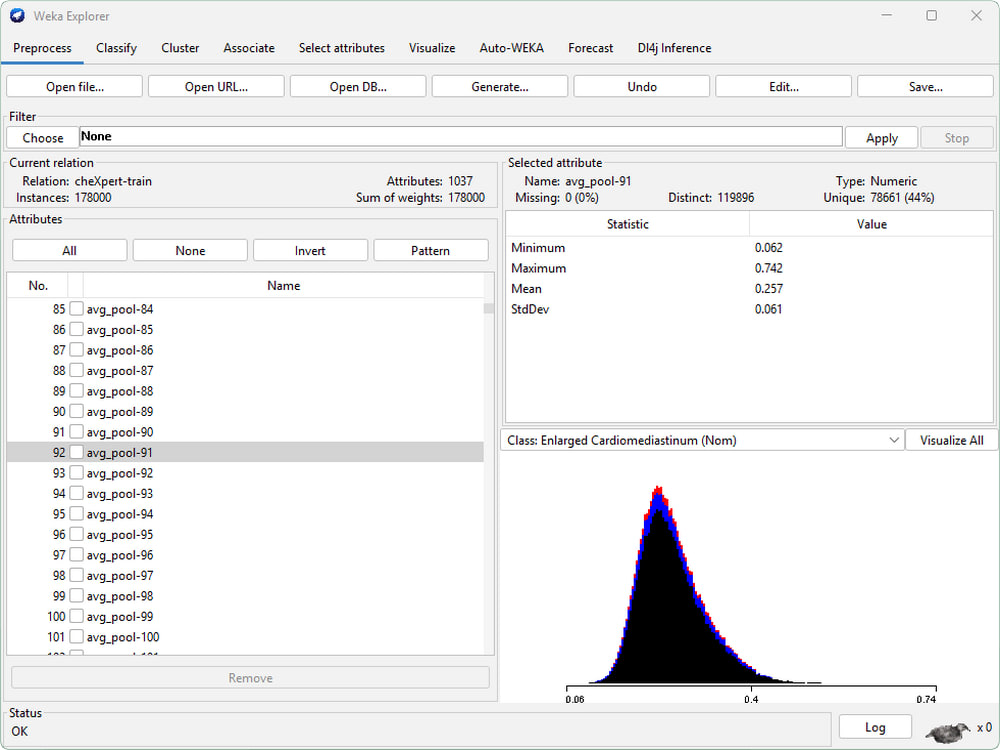This screenshot has height=750, width=1000.
Task: Open the Class attribute dropdown
Action: click(702, 440)
